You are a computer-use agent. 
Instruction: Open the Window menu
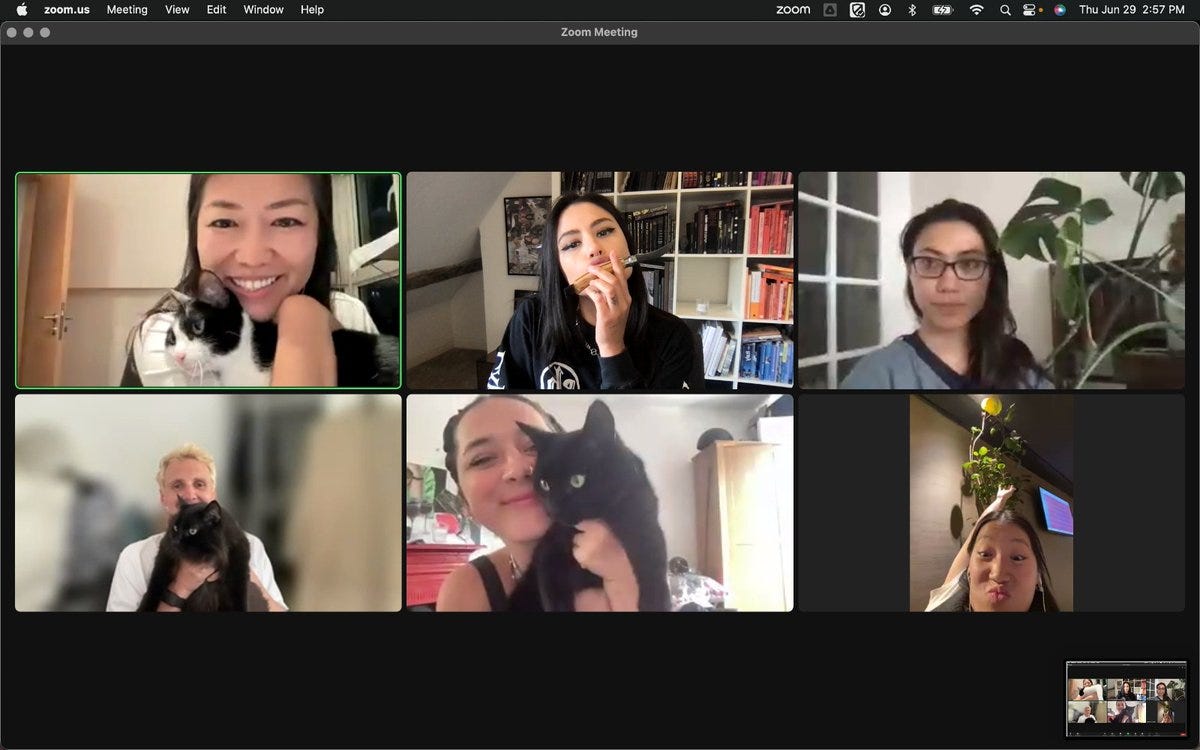click(x=263, y=9)
